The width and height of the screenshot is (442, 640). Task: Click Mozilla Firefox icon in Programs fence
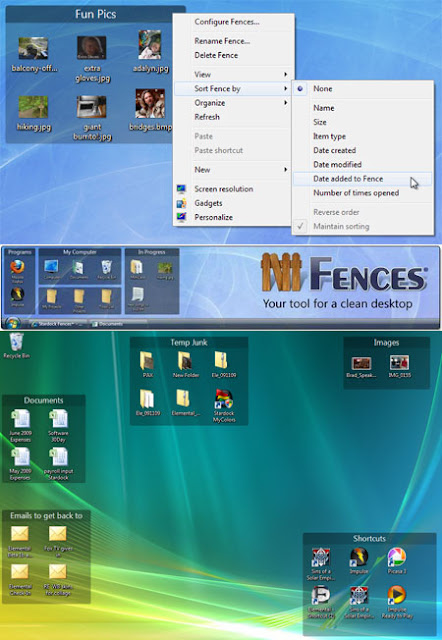(x=17, y=267)
